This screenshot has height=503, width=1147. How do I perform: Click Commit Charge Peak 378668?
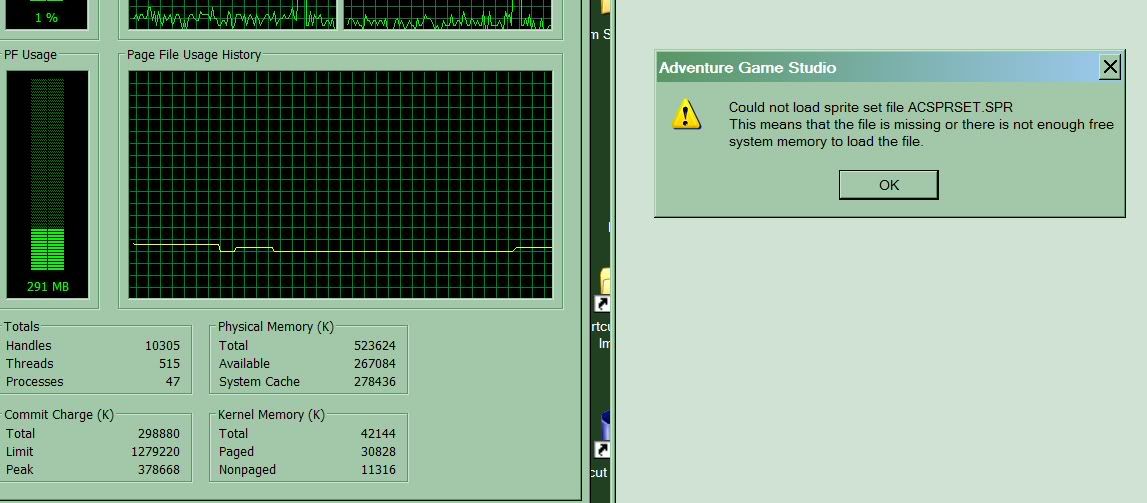pos(159,469)
